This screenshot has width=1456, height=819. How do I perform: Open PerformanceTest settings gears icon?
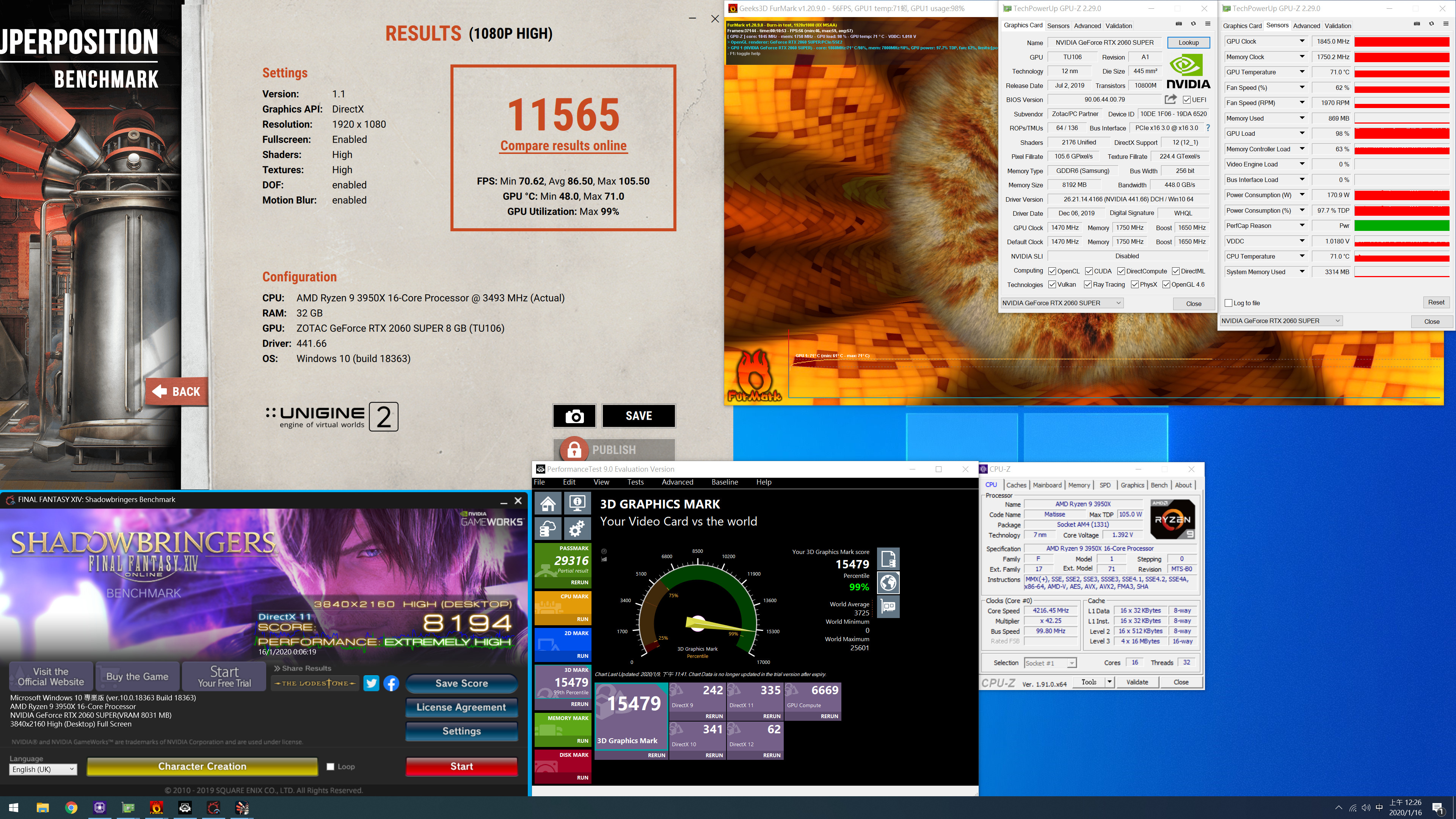(x=577, y=529)
